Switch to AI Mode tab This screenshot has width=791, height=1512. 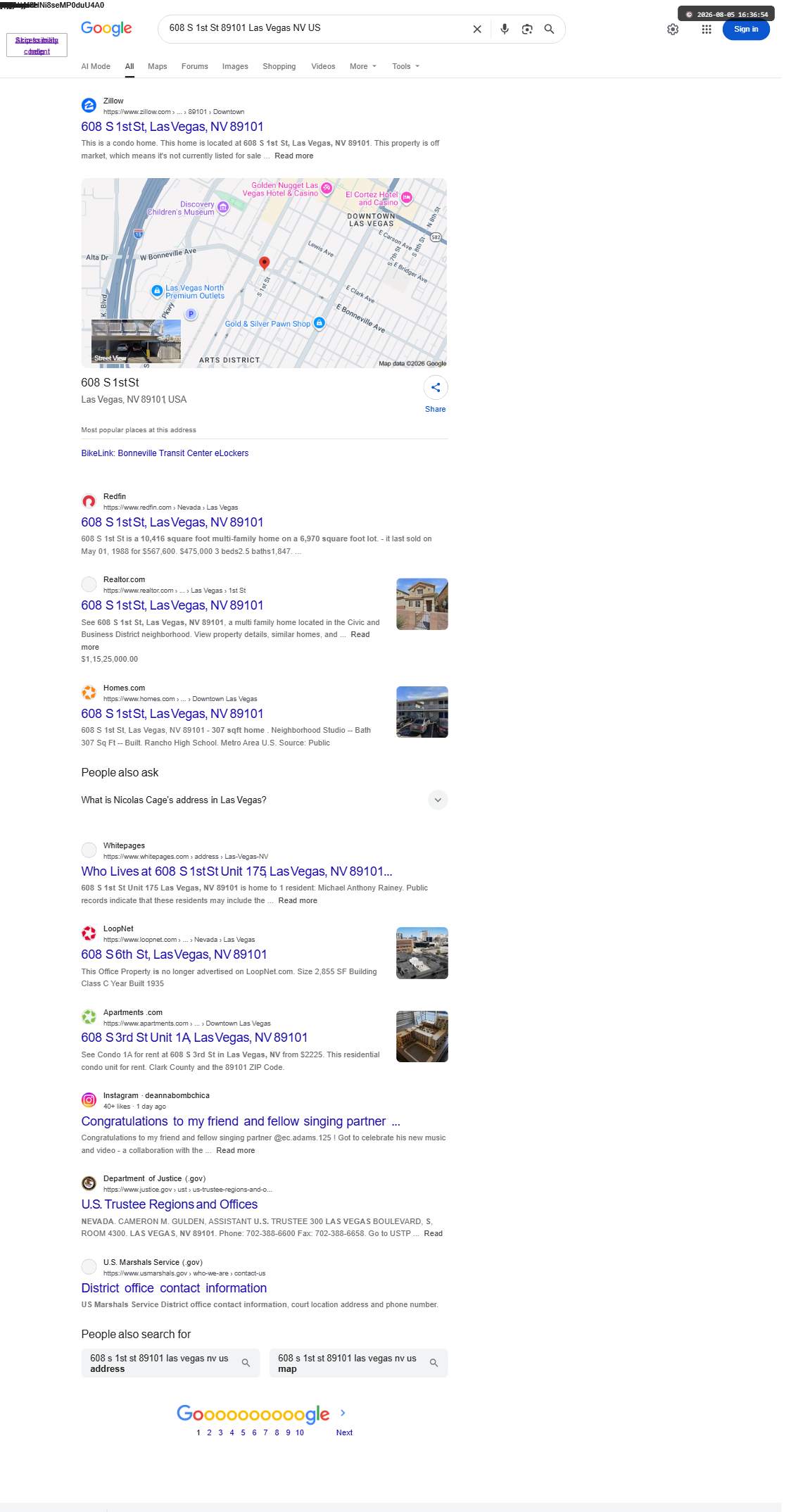[96, 66]
